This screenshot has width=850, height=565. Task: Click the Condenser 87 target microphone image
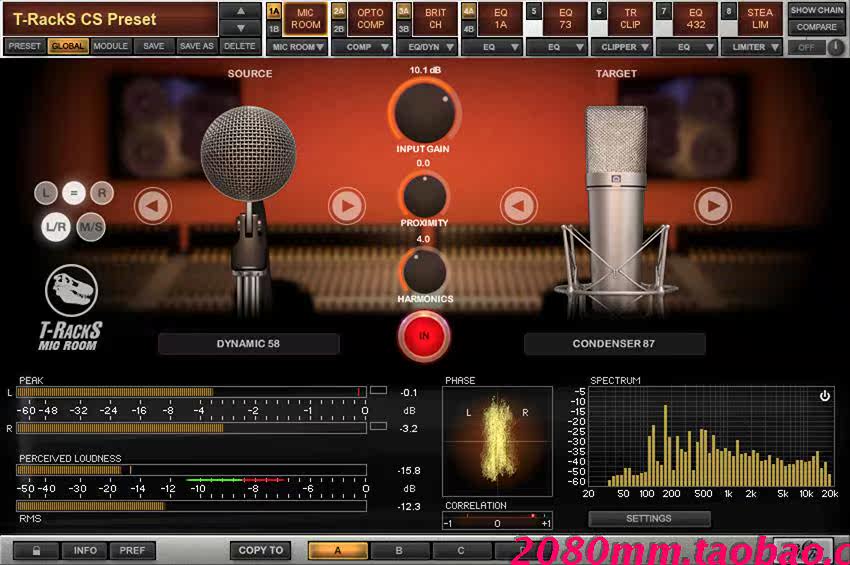coord(616,211)
